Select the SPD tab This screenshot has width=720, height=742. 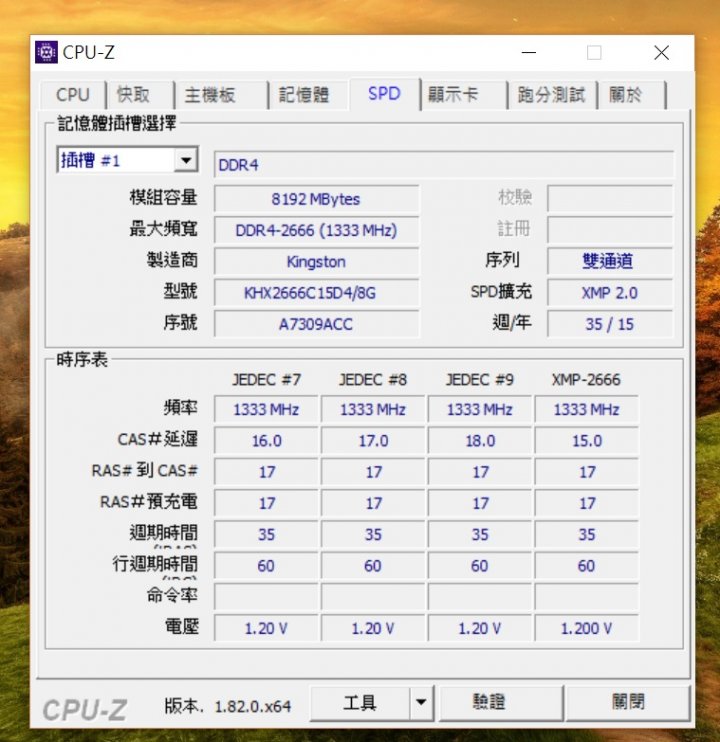pos(384,94)
